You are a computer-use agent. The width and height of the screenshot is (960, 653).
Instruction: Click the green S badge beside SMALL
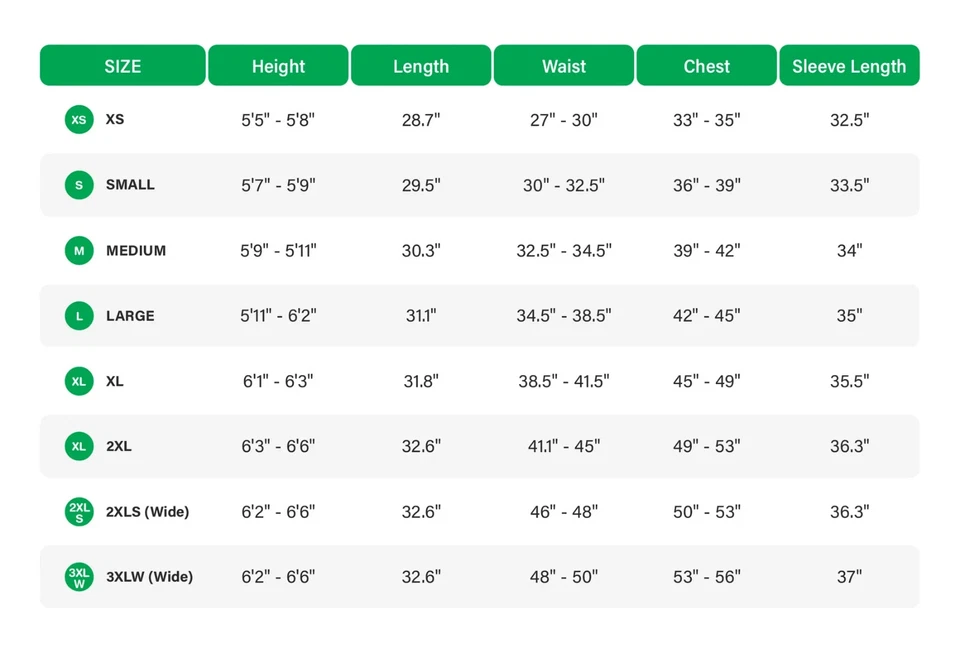pyautogui.click(x=79, y=185)
